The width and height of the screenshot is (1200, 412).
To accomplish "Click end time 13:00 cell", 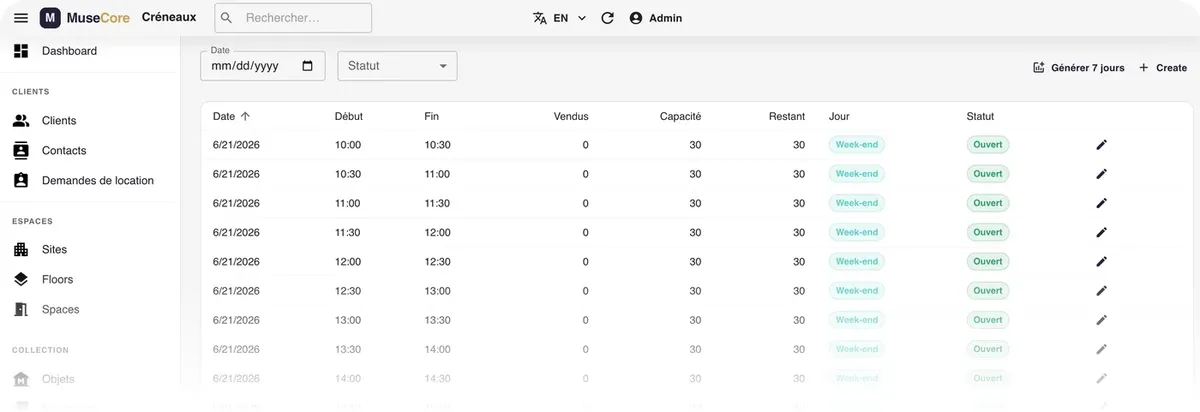I will 438,291.
